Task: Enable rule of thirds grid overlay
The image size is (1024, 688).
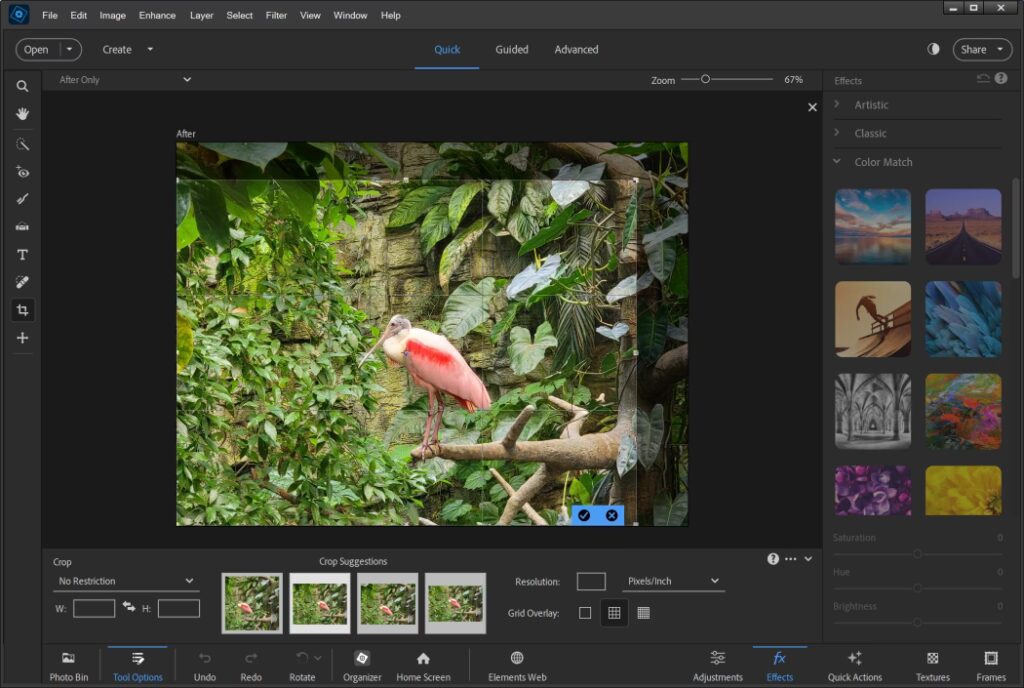Action: [x=614, y=613]
